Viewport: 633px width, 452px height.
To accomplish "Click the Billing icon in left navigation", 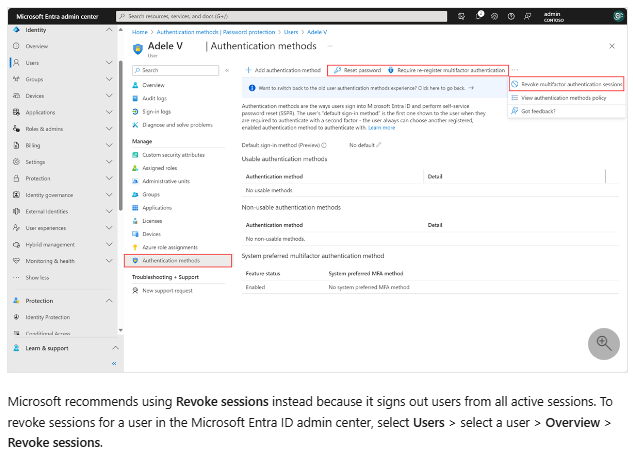I will [x=16, y=145].
